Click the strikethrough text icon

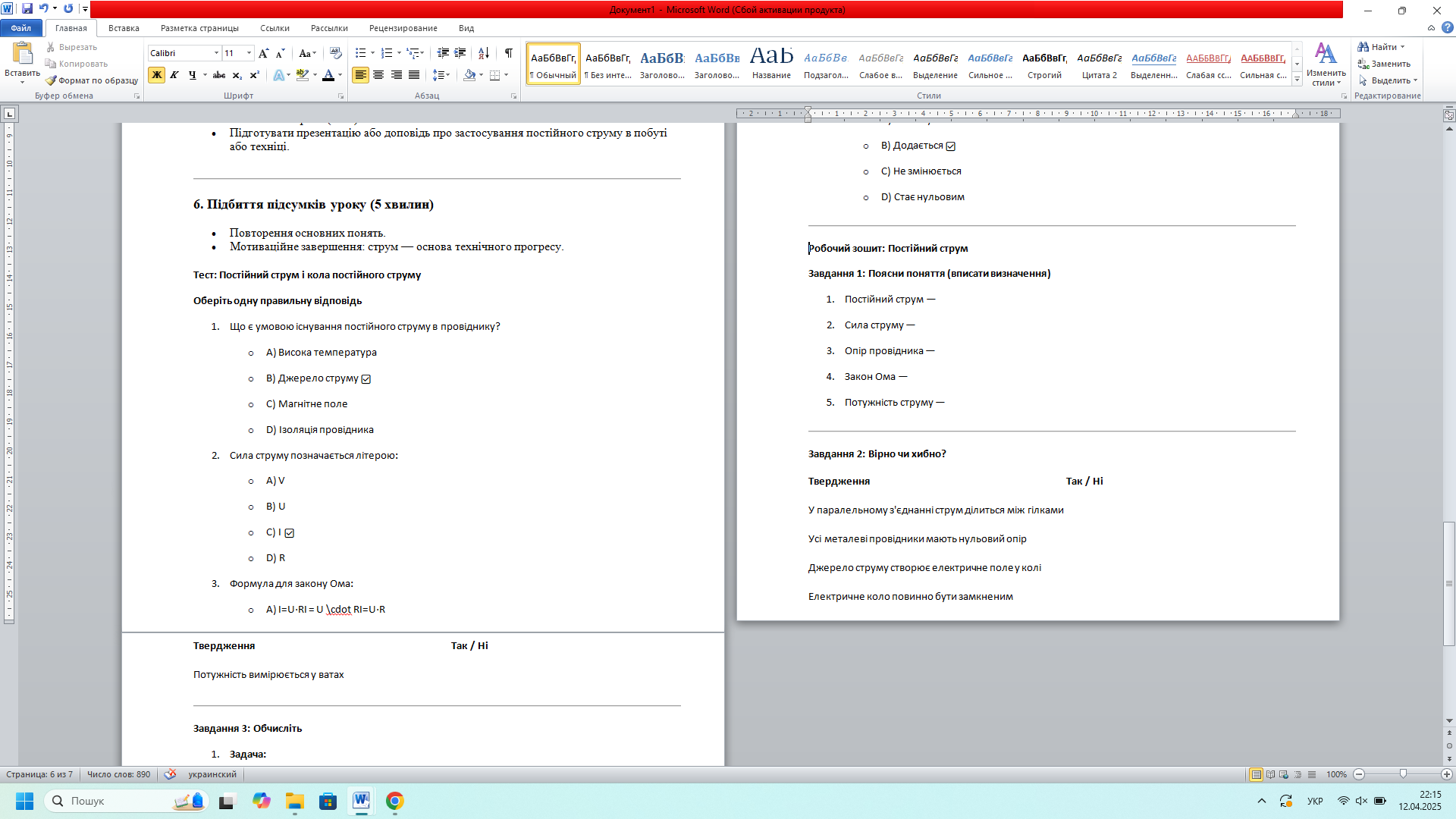(x=219, y=75)
